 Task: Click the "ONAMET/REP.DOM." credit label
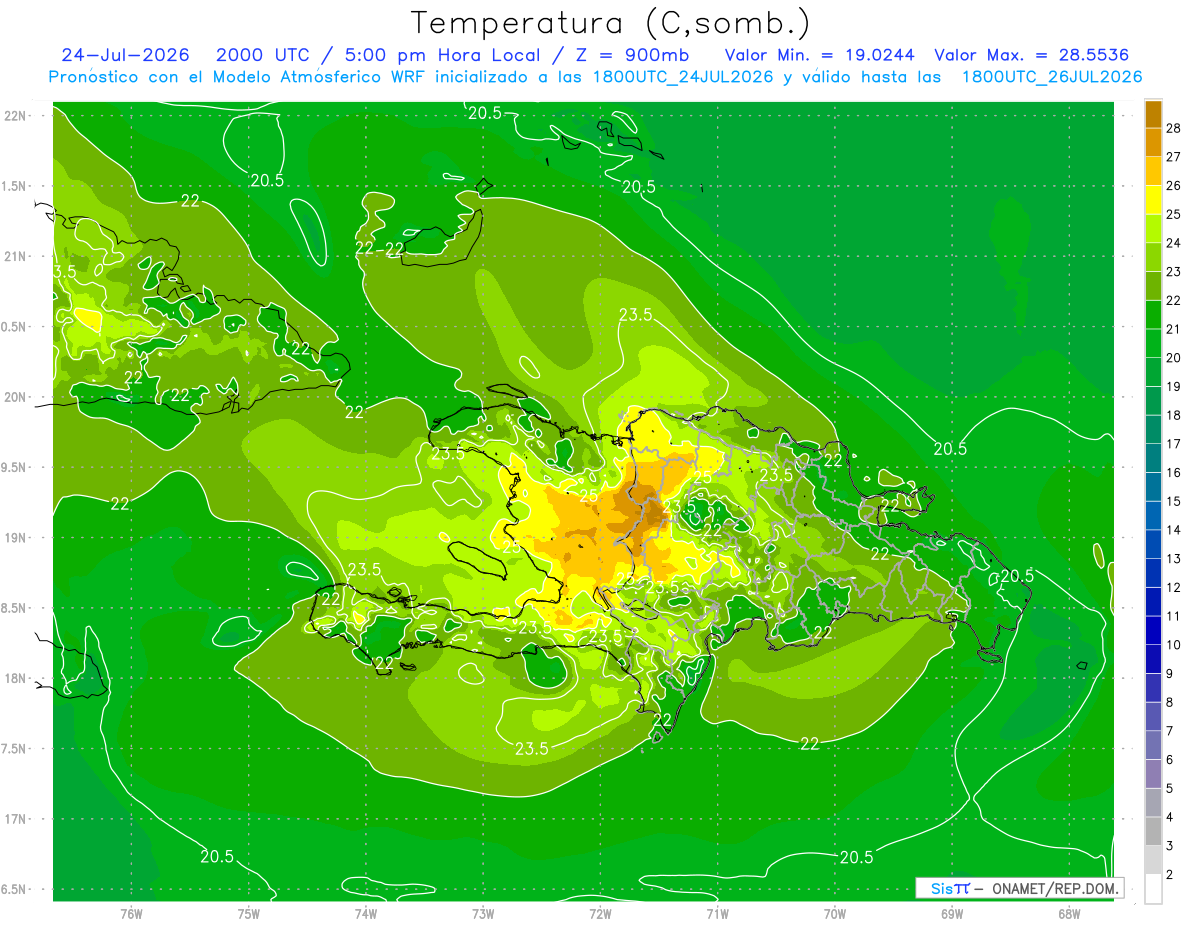coord(1055,888)
